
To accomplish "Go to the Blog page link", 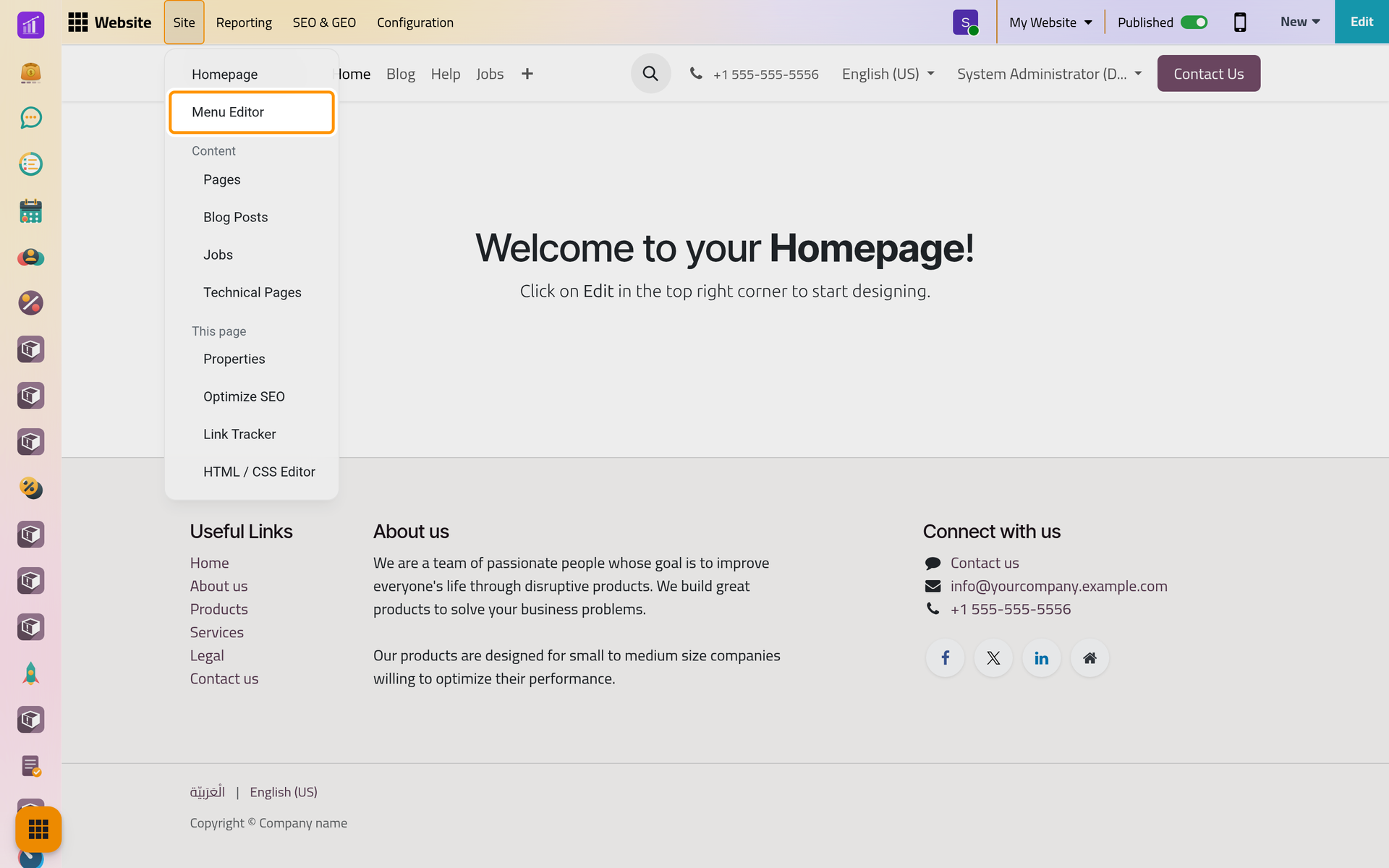I will pos(400,74).
